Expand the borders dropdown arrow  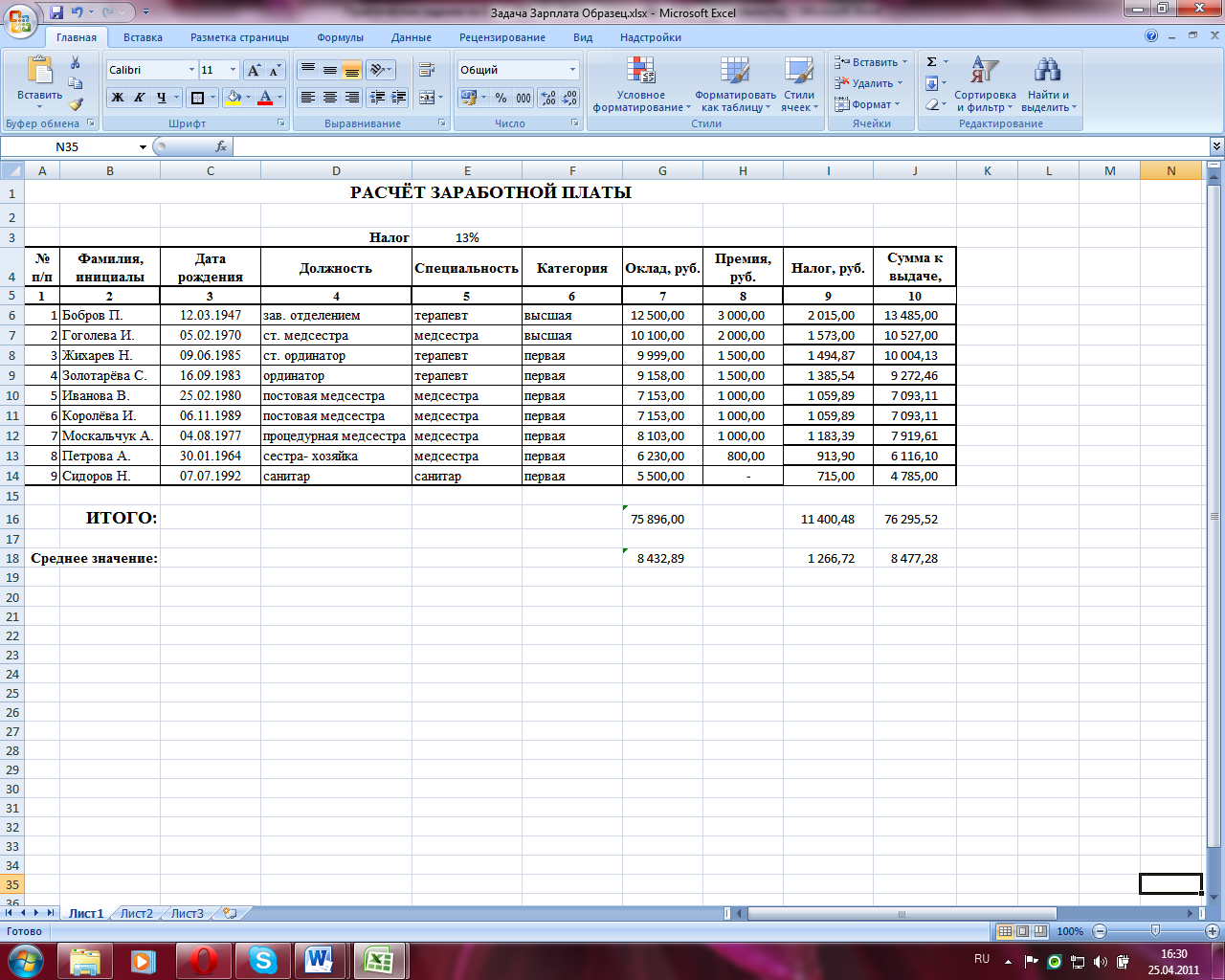click(x=212, y=98)
